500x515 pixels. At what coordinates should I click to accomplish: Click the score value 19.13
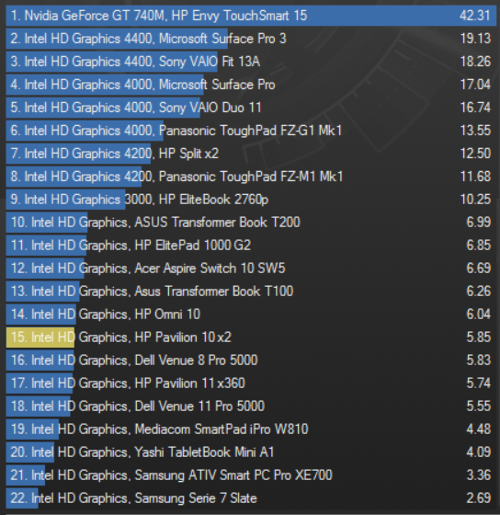[x=475, y=38]
